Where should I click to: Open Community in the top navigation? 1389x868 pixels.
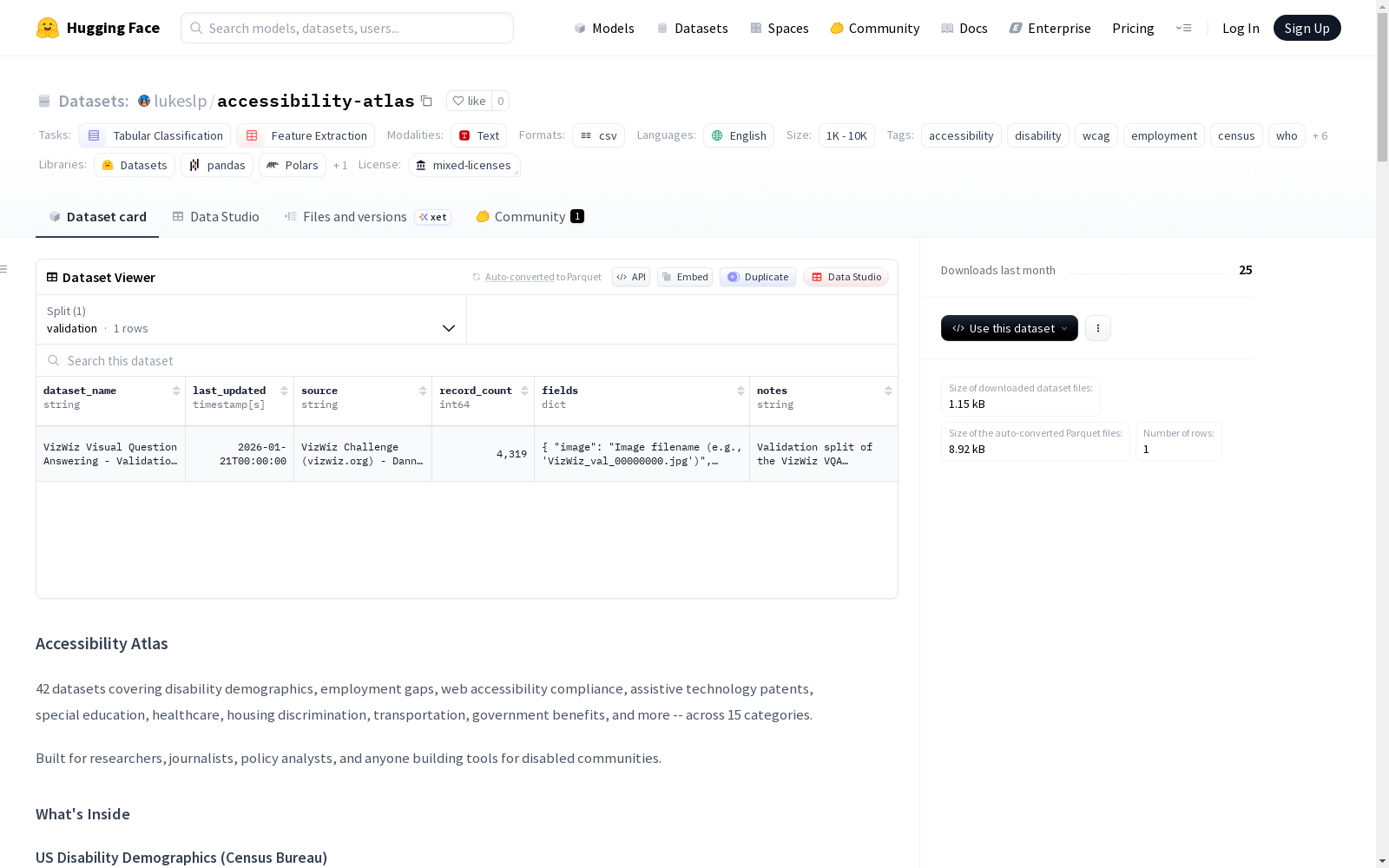(875, 28)
